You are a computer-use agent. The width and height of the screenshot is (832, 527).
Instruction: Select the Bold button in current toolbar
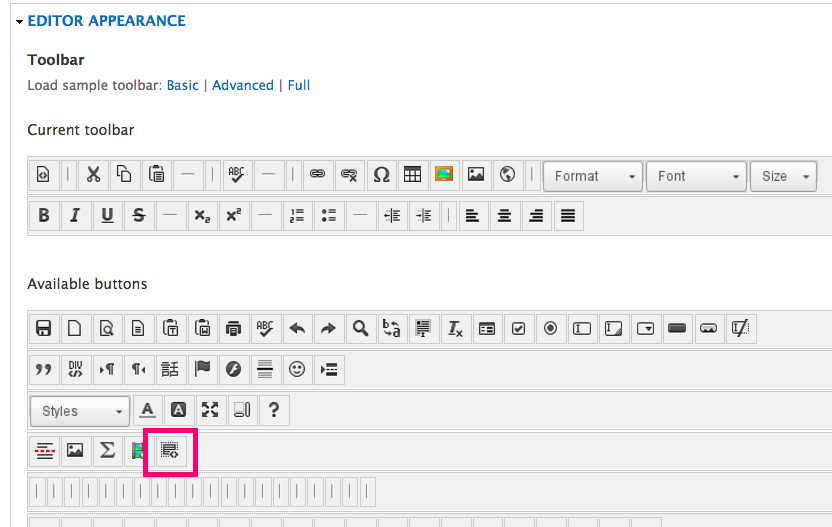43,215
